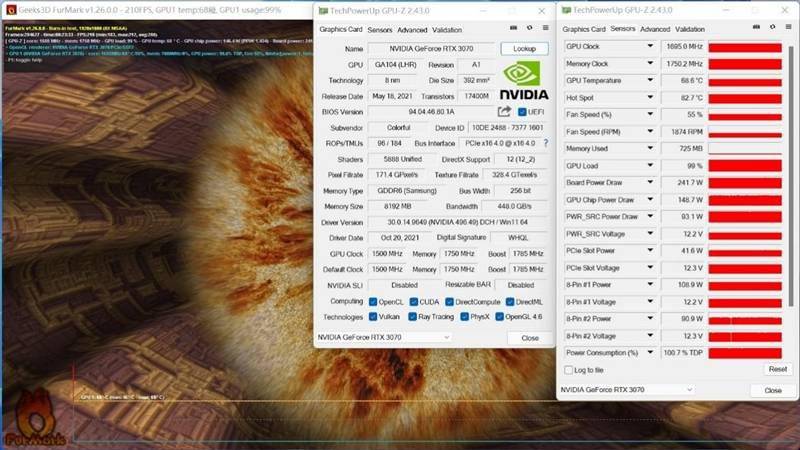The height and width of the screenshot is (450, 800).
Task: Switch to Advanced tab in Sensors window
Action: click(655, 29)
